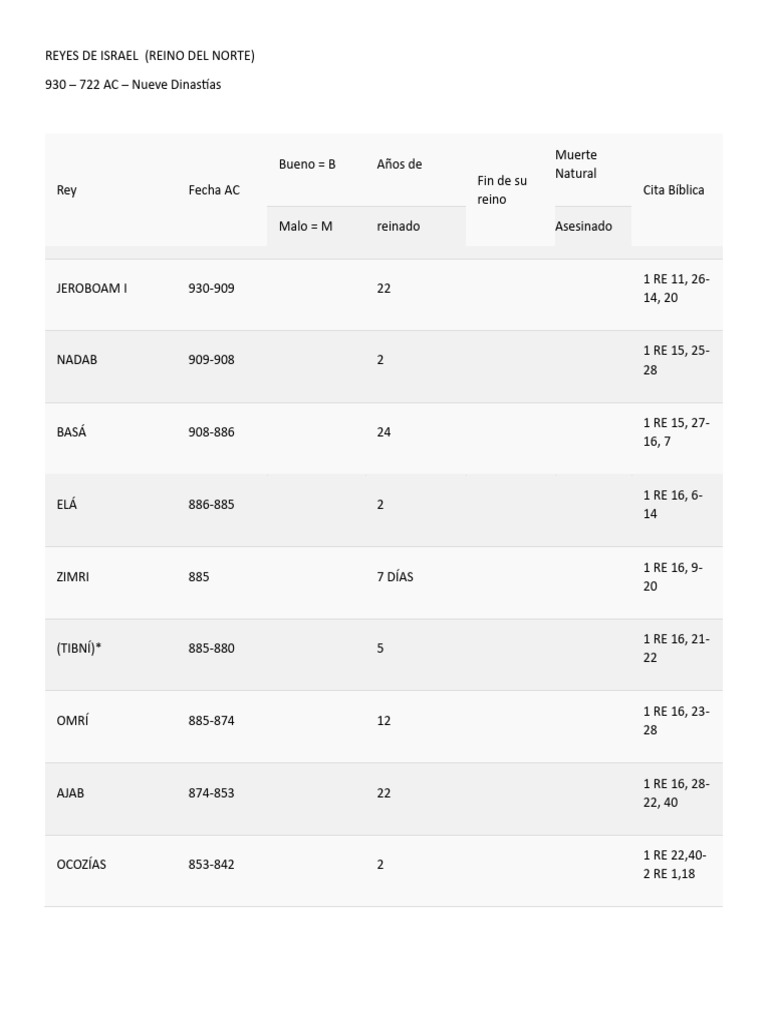
Task: Click the '7 DÍAS' reign cell
Action: coord(395,577)
